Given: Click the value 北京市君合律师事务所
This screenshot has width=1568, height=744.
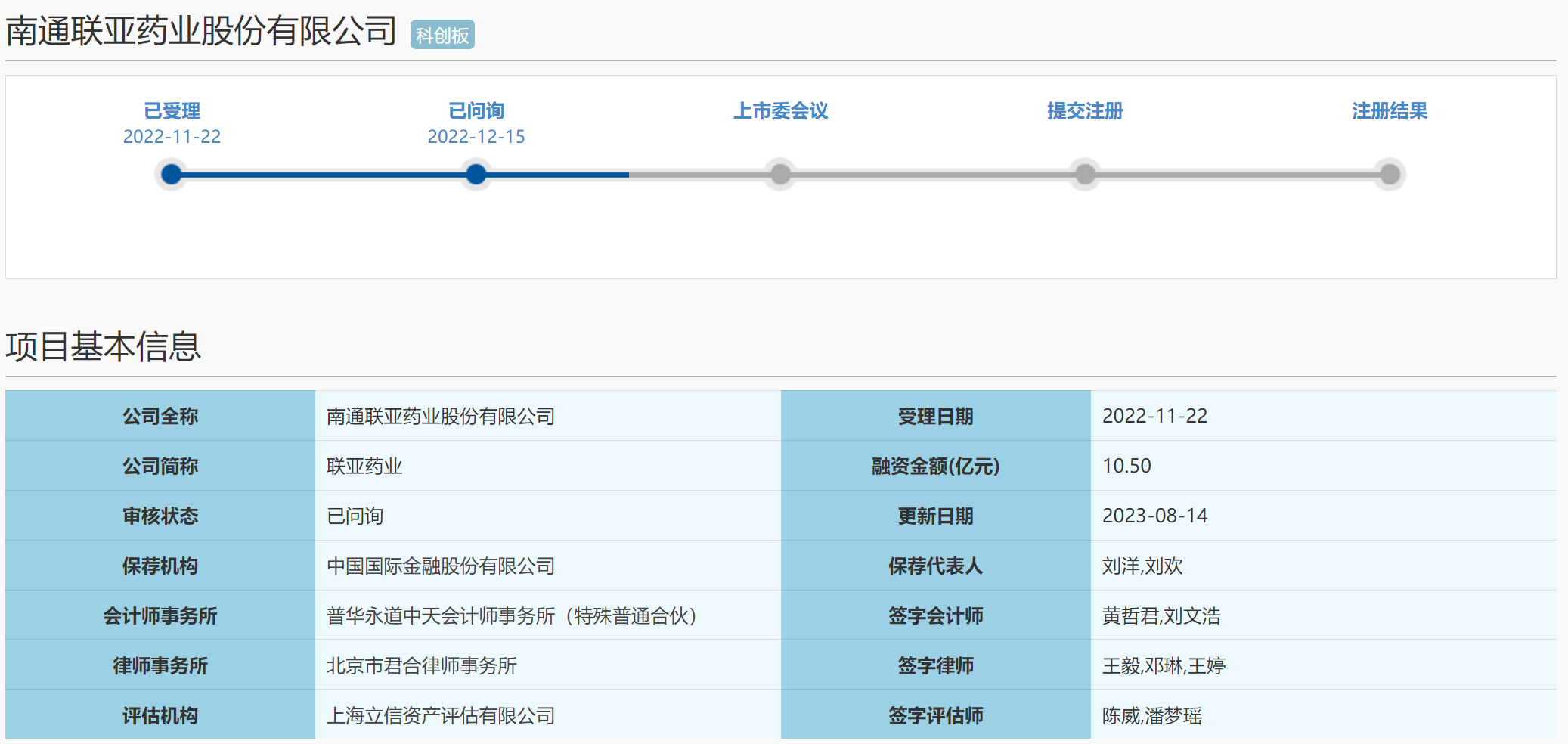Looking at the screenshot, I should pos(422,666).
